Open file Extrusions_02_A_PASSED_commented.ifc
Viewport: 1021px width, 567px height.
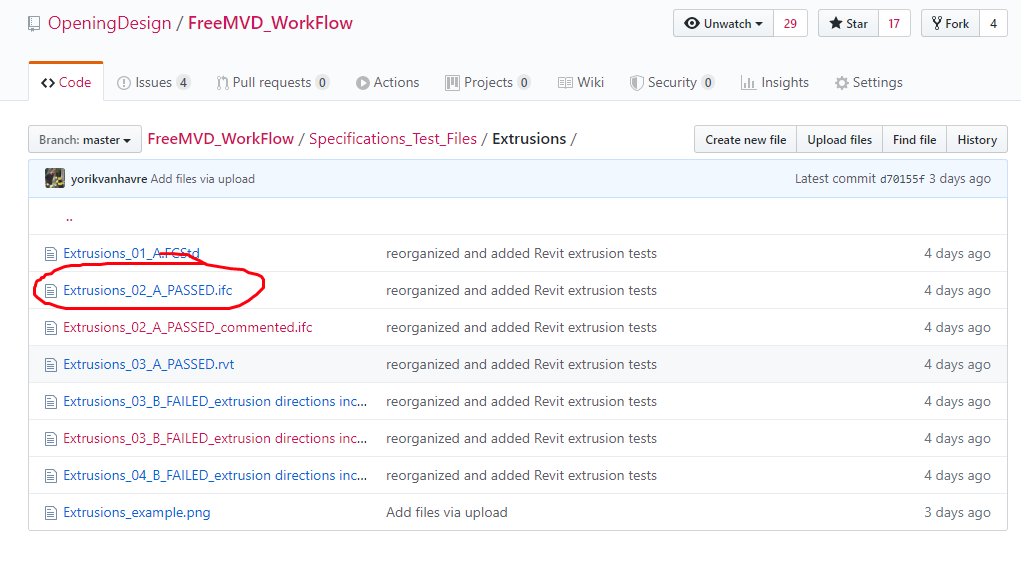click(x=188, y=327)
